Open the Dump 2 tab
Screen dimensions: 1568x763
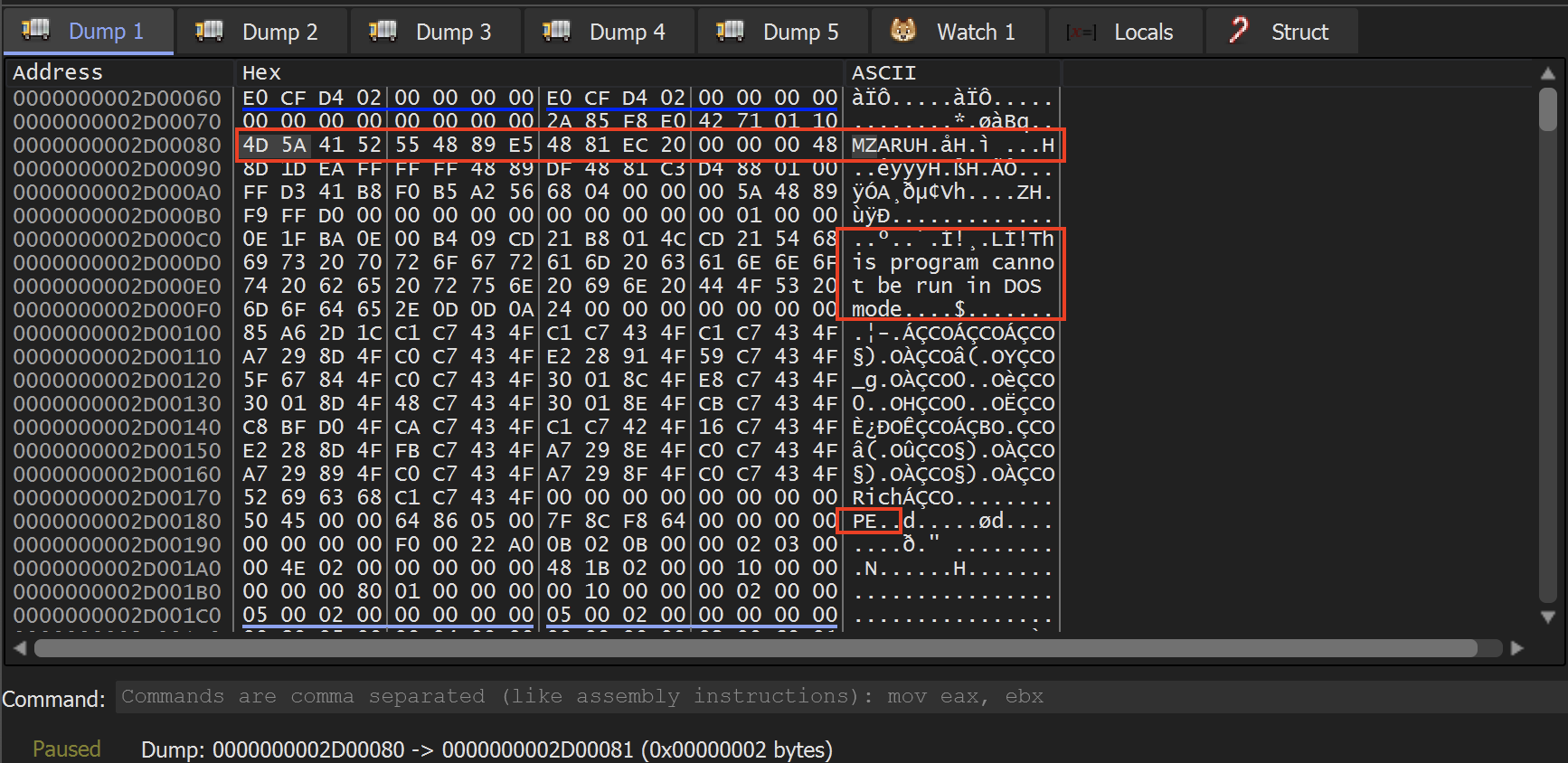[x=261, y=32]
